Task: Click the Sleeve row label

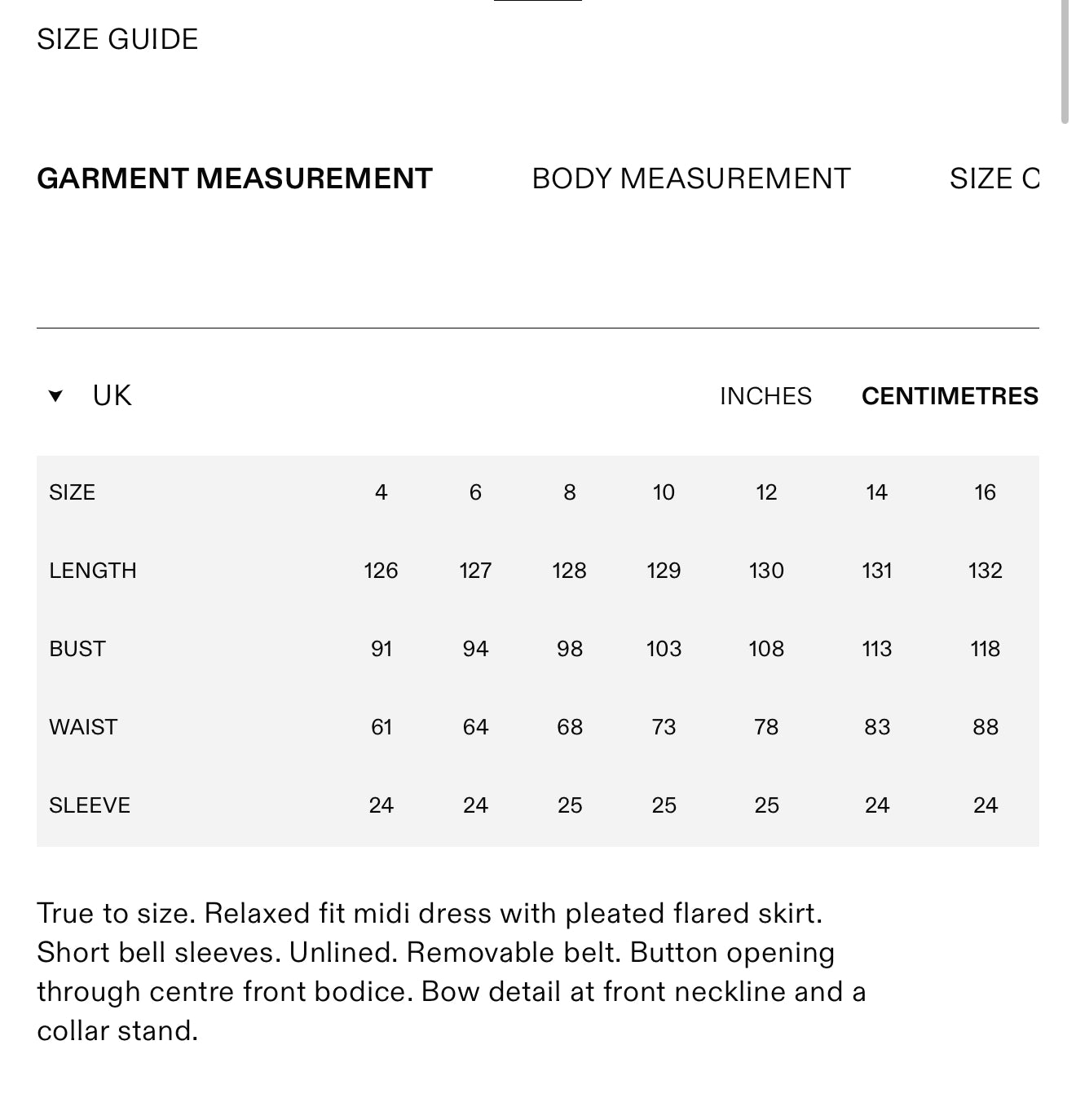Action: (x=90, y=805)
